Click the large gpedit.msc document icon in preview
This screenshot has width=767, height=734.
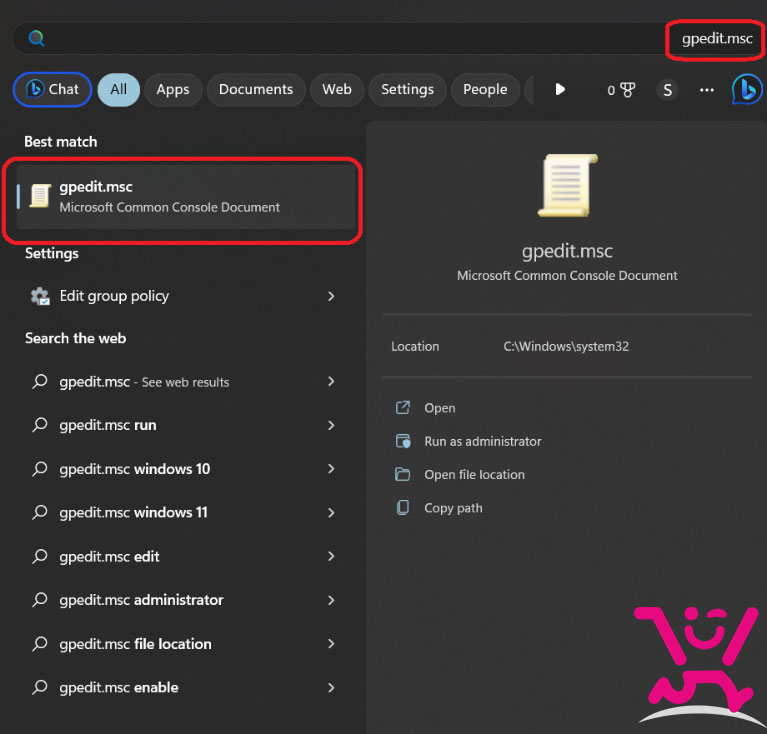click(567, 185)
